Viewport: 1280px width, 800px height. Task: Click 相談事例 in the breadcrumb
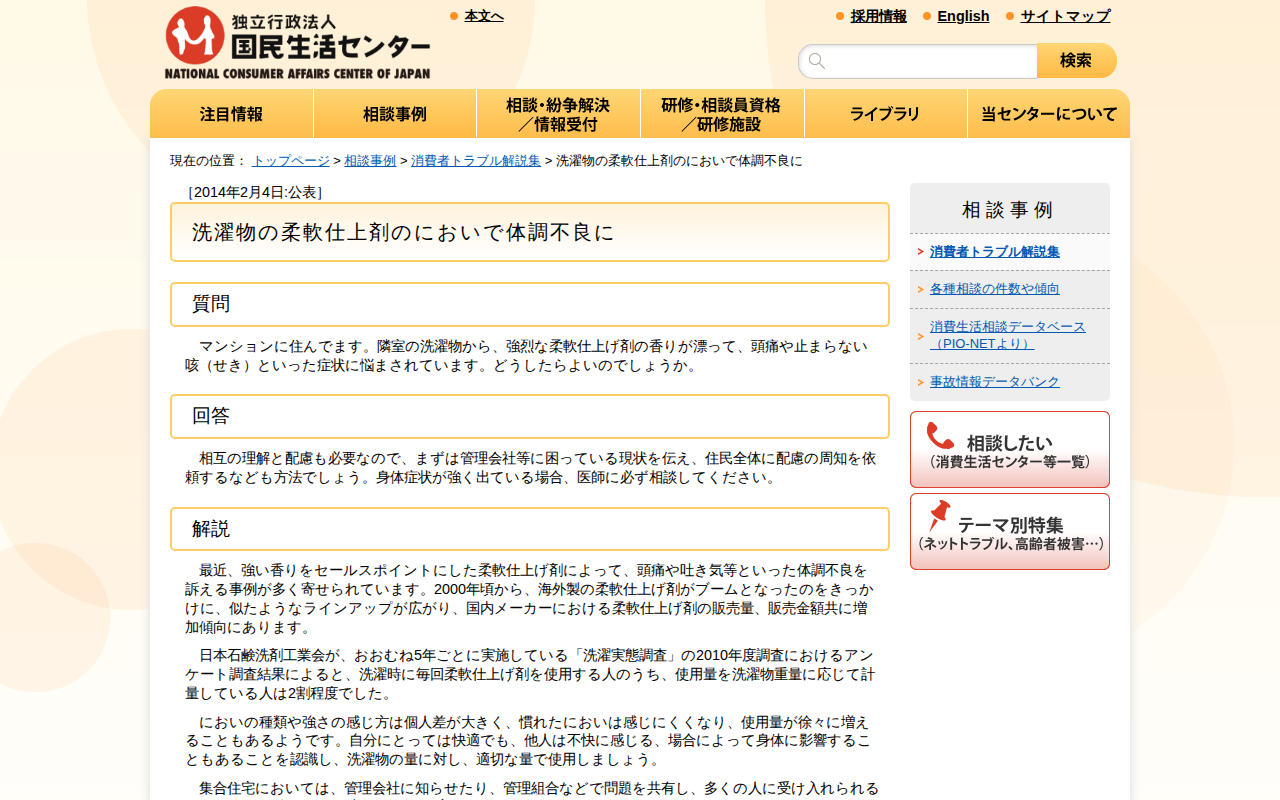(370, 161)
